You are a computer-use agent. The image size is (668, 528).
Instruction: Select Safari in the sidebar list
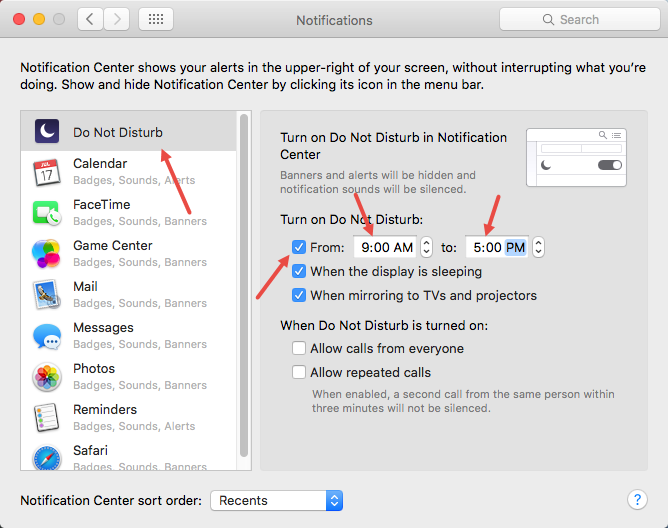pos(128,454)
